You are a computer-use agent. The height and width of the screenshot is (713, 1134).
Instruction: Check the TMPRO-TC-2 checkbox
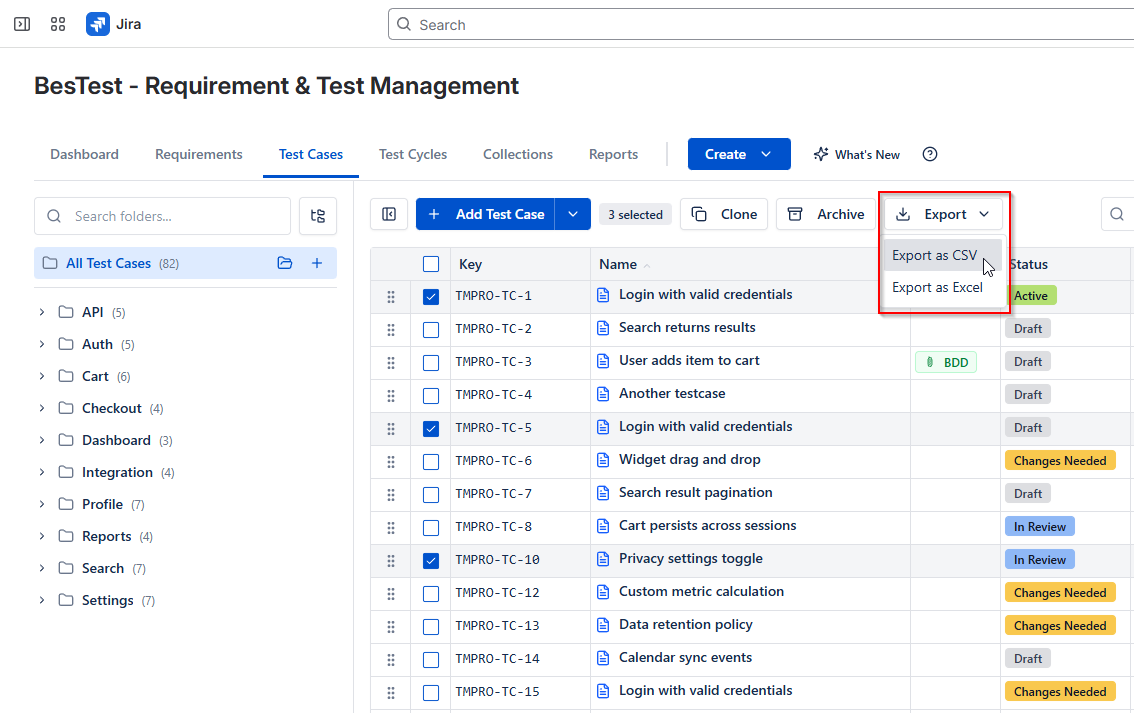tap(431, 330)
